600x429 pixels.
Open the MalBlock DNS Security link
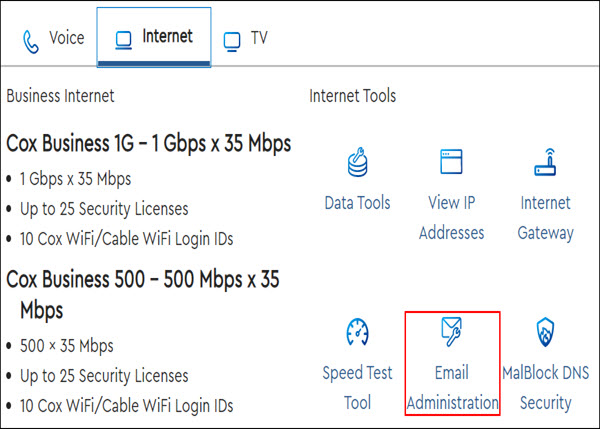click(x=546, y=387)
